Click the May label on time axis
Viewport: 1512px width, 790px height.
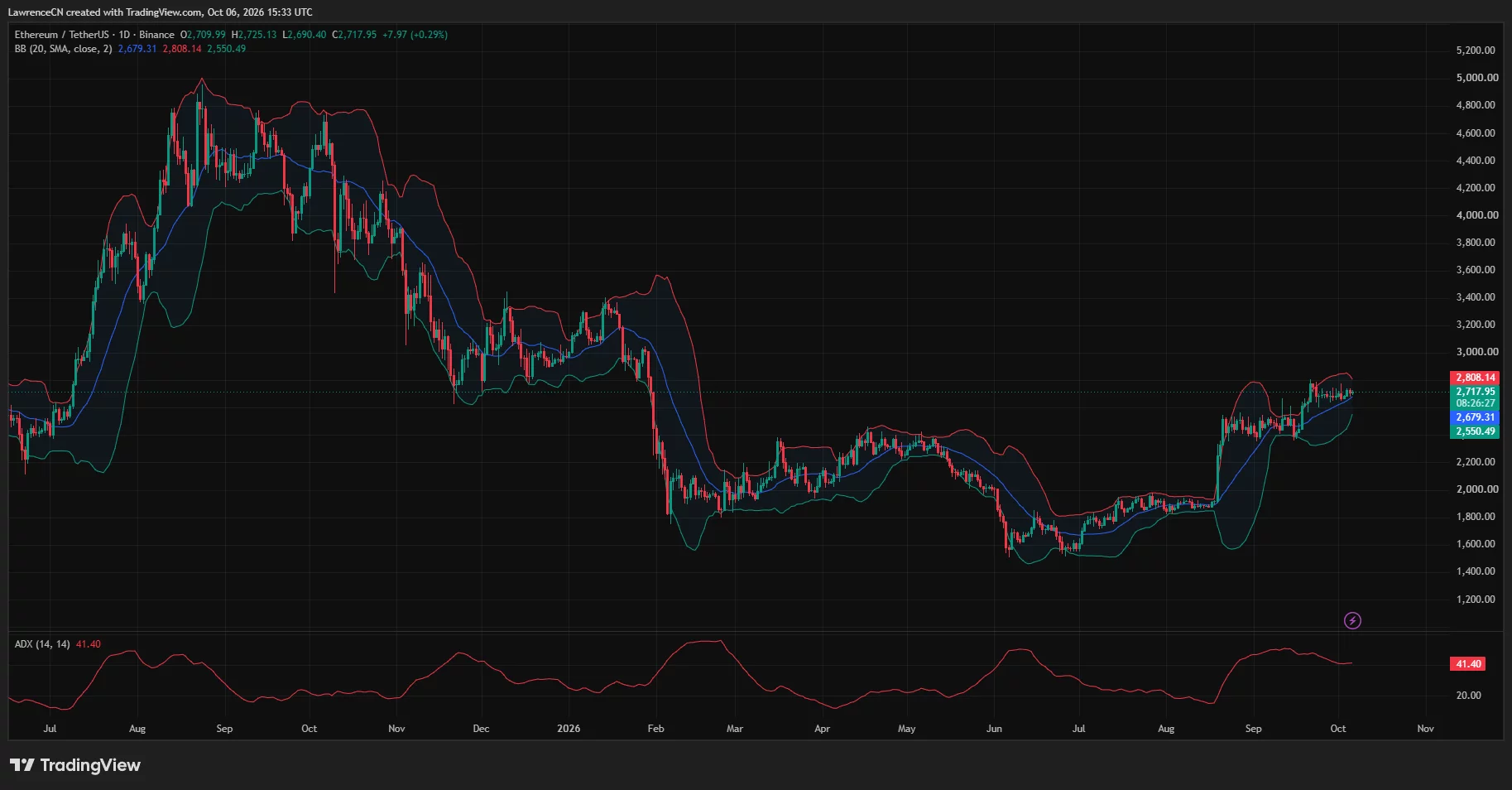point(907,729)
